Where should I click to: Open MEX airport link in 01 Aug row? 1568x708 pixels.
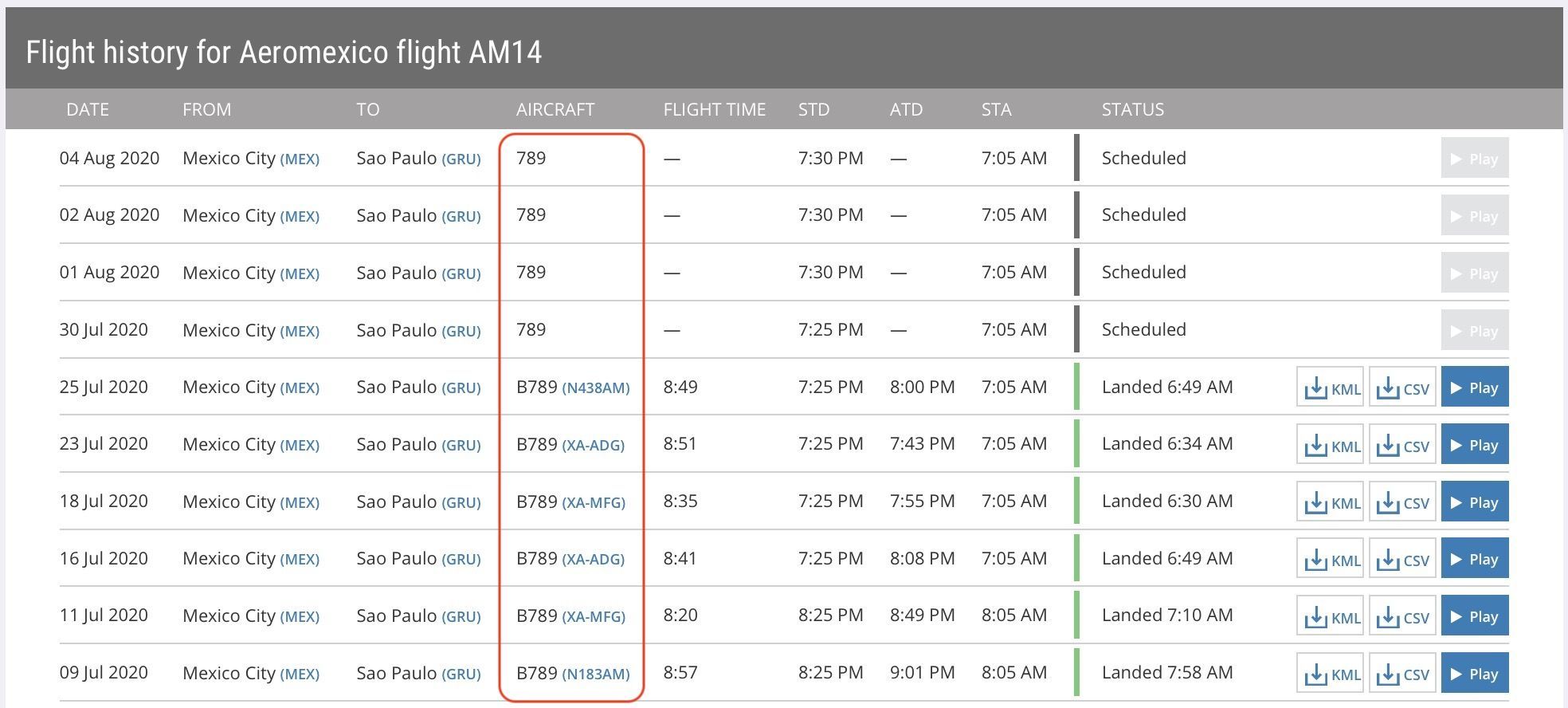300,273
